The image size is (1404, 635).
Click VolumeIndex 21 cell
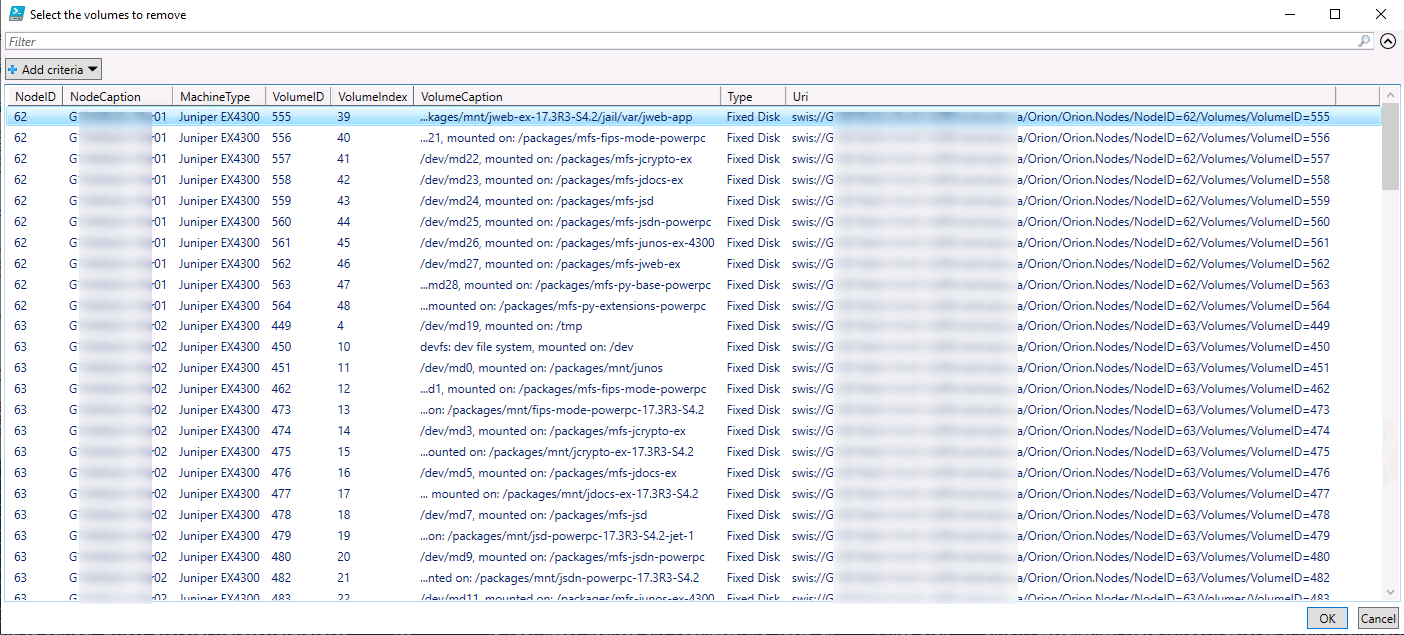tap(344, 578)
